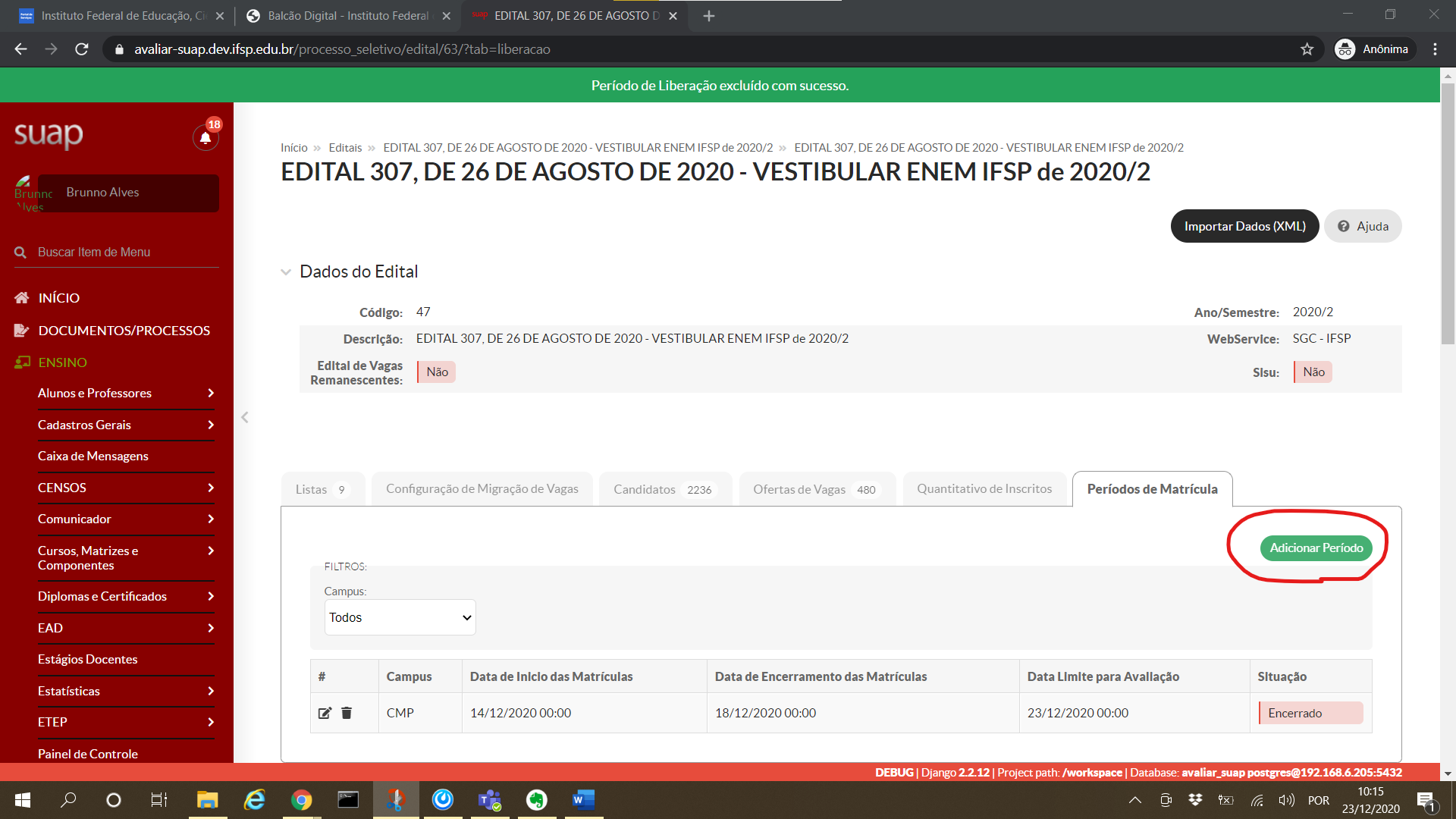Expand Cursos, Matrizes e Componentes menu

126,558
